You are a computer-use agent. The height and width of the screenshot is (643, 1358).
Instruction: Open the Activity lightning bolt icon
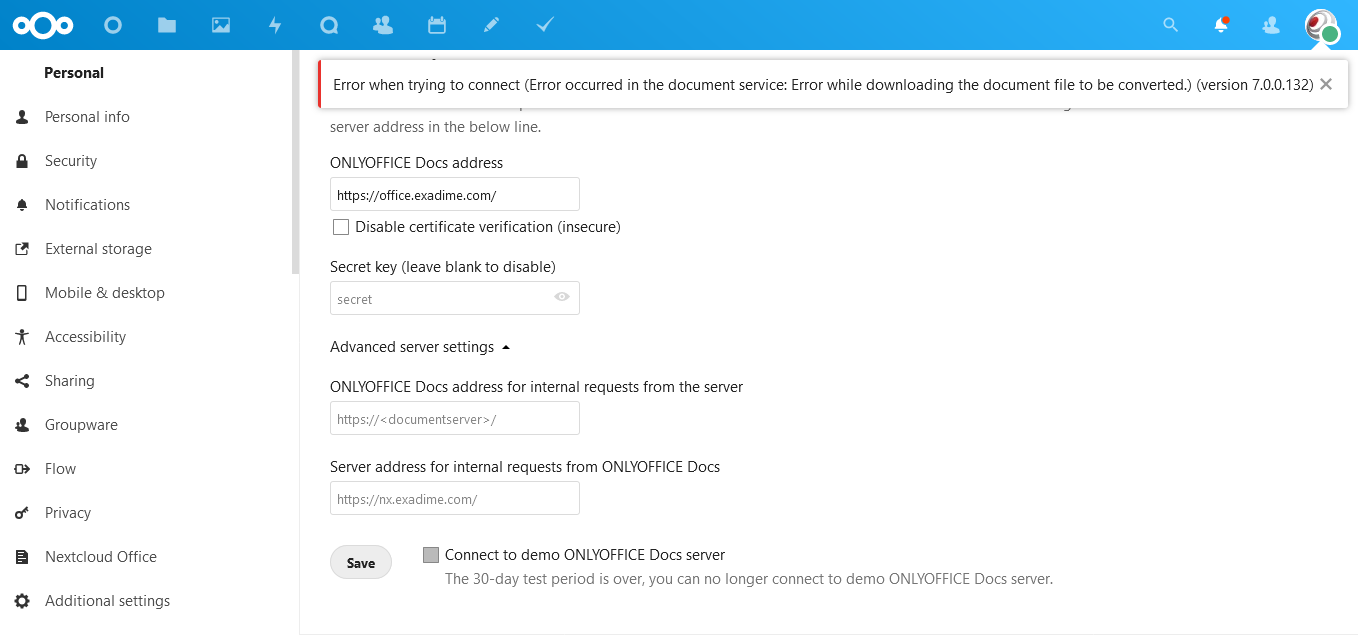click(x=275, y=25)
